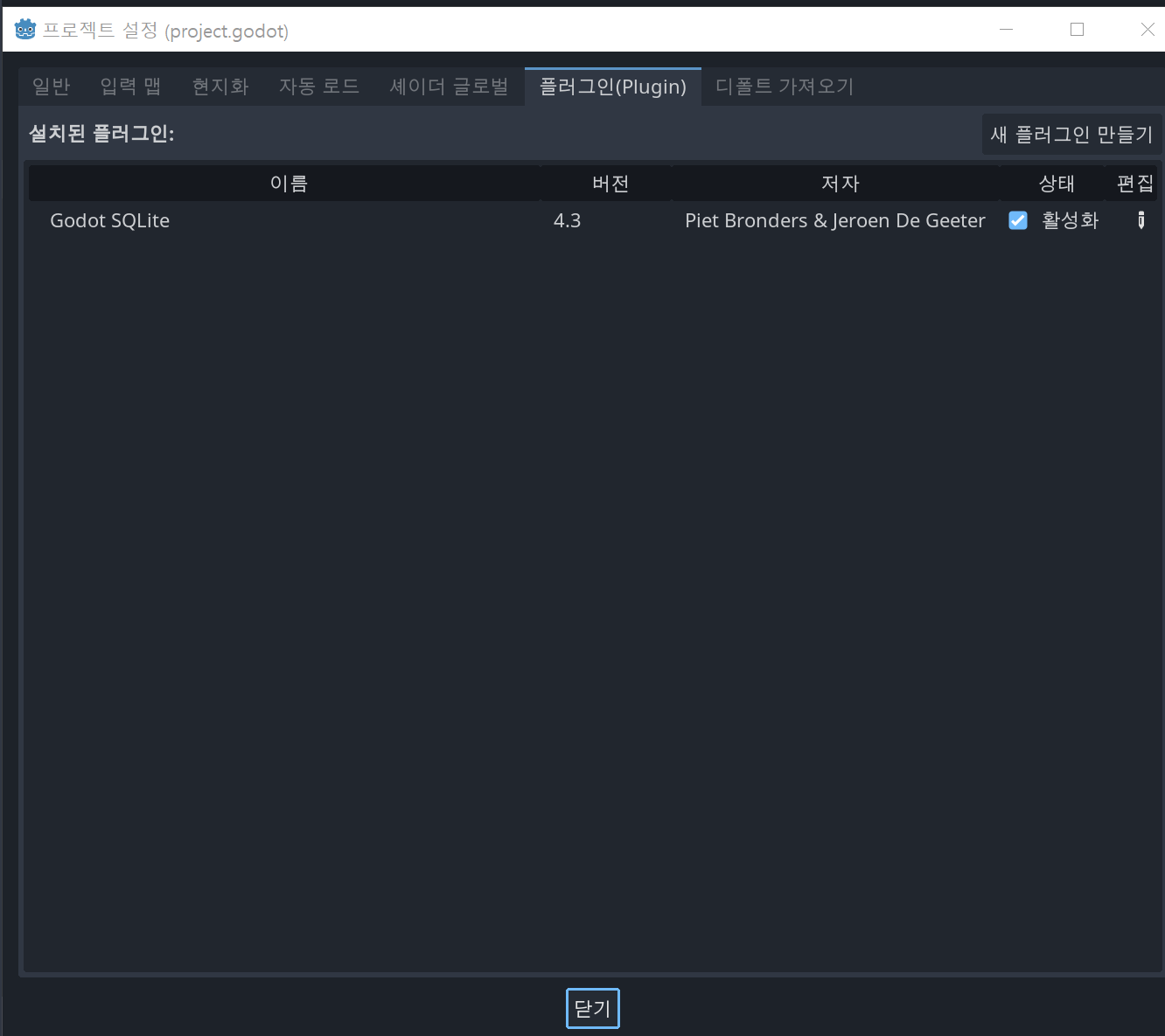1165x1036 pixels.
Task: Click the 상태 column header
Action: tap(1056, 184)
